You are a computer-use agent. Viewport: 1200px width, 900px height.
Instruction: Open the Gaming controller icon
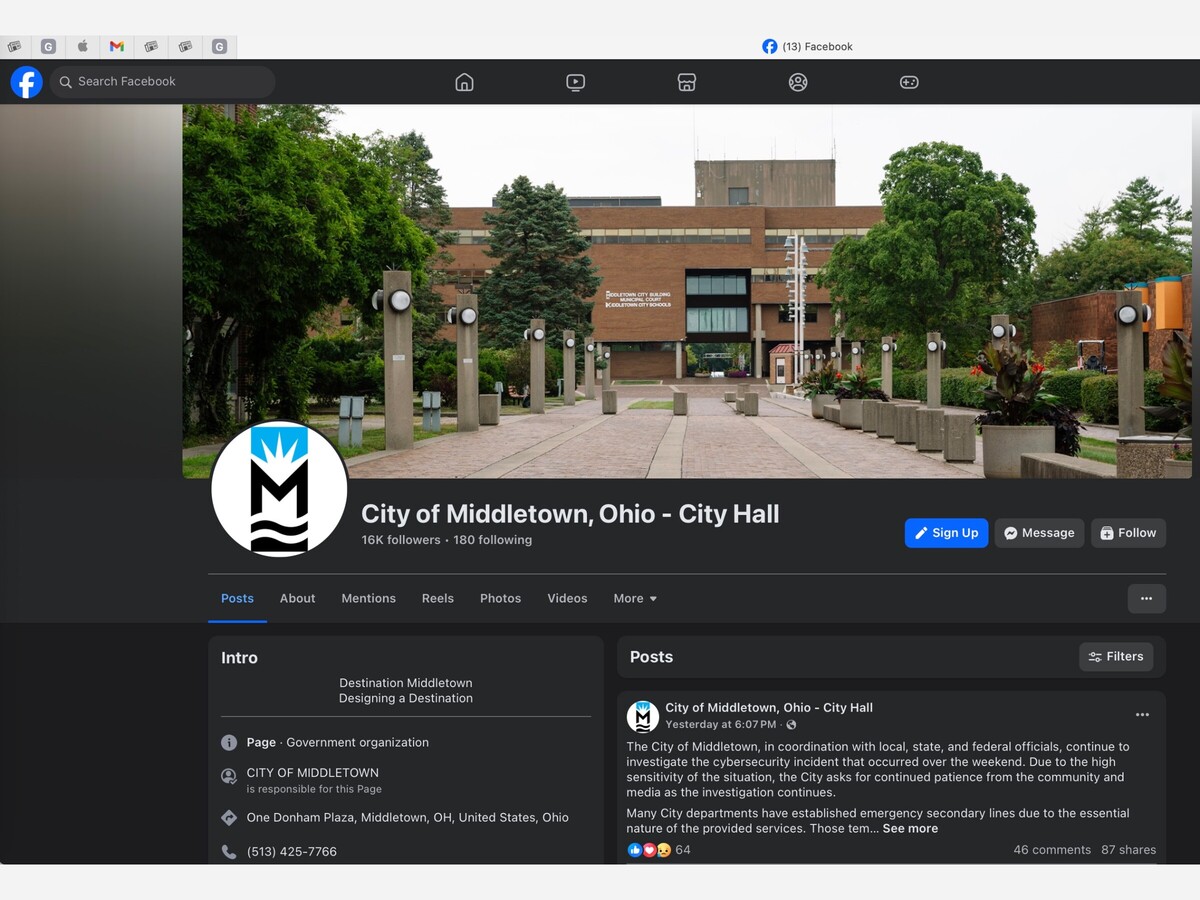point(908,82)
